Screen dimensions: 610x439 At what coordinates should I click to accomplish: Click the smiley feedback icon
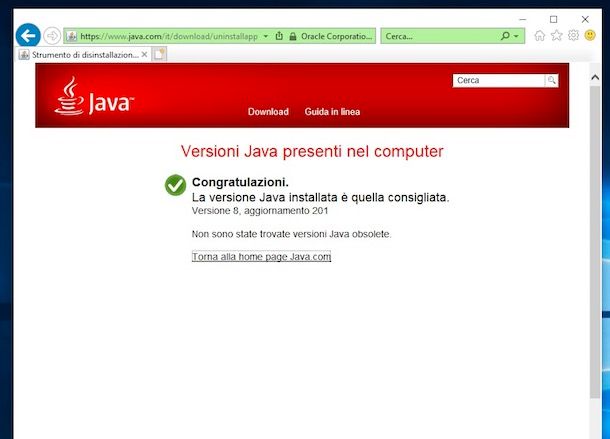tap(590, 35)
